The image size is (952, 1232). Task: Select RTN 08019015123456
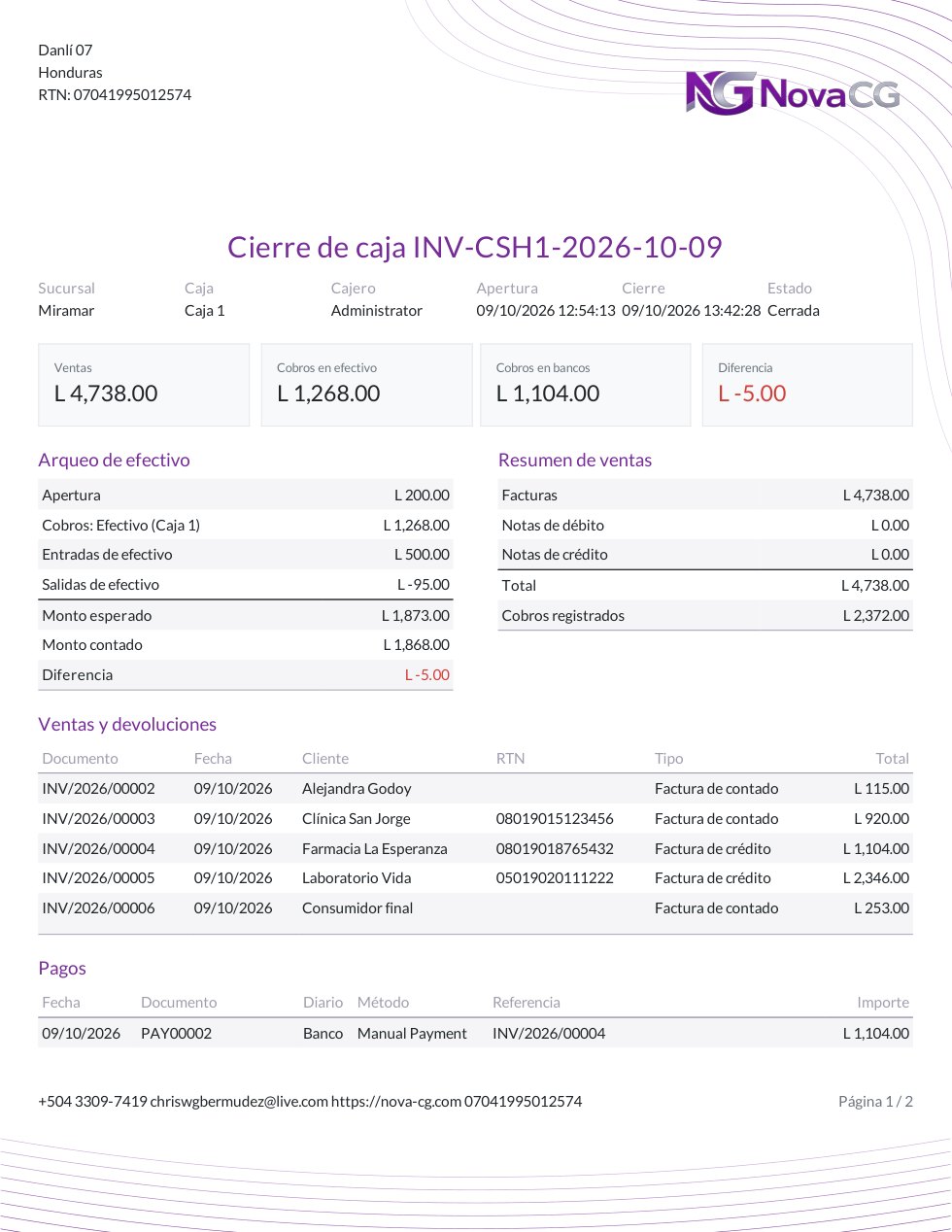[x=555, y=819]
